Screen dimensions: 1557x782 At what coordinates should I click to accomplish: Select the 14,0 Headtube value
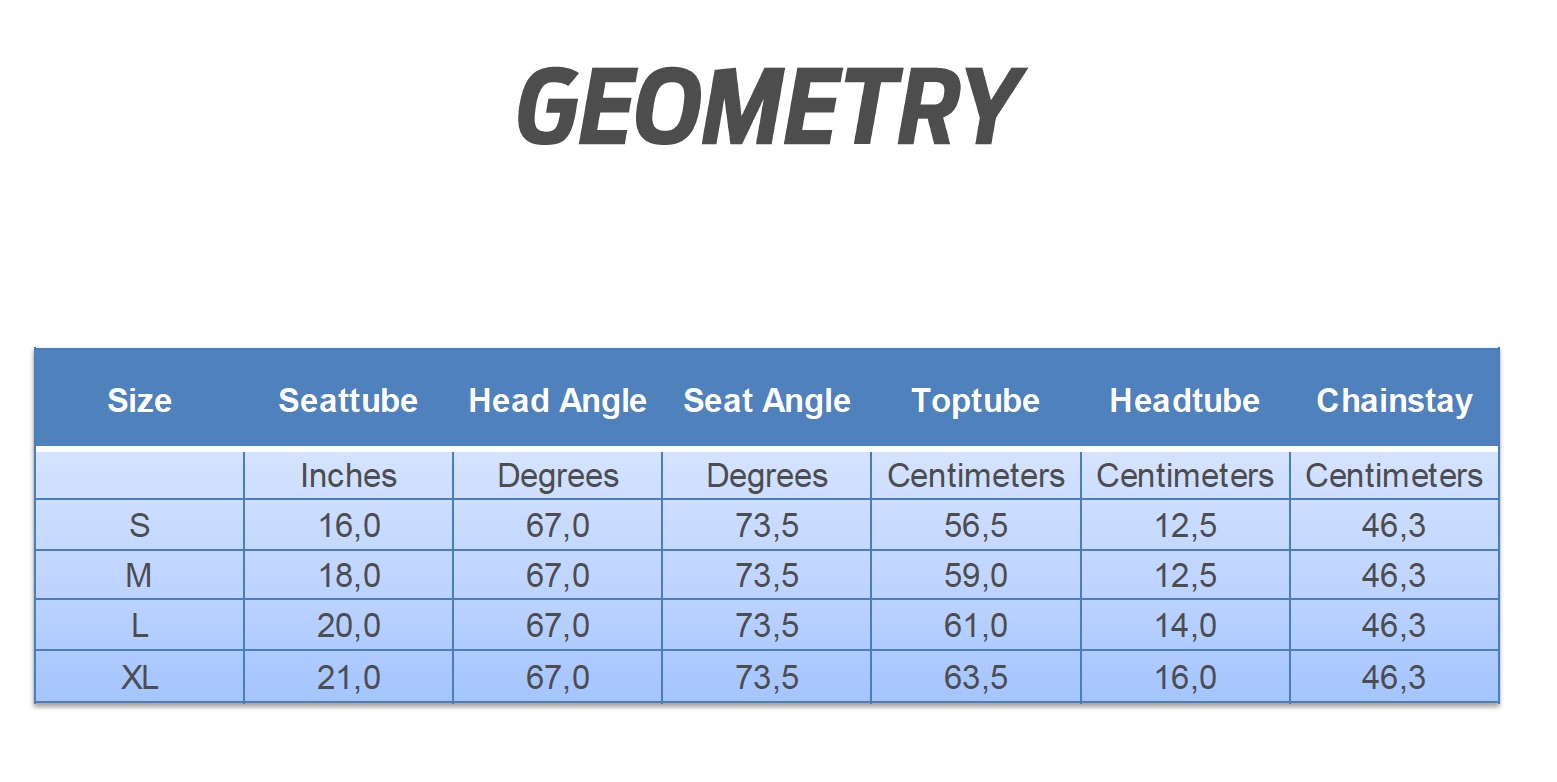1185,626
